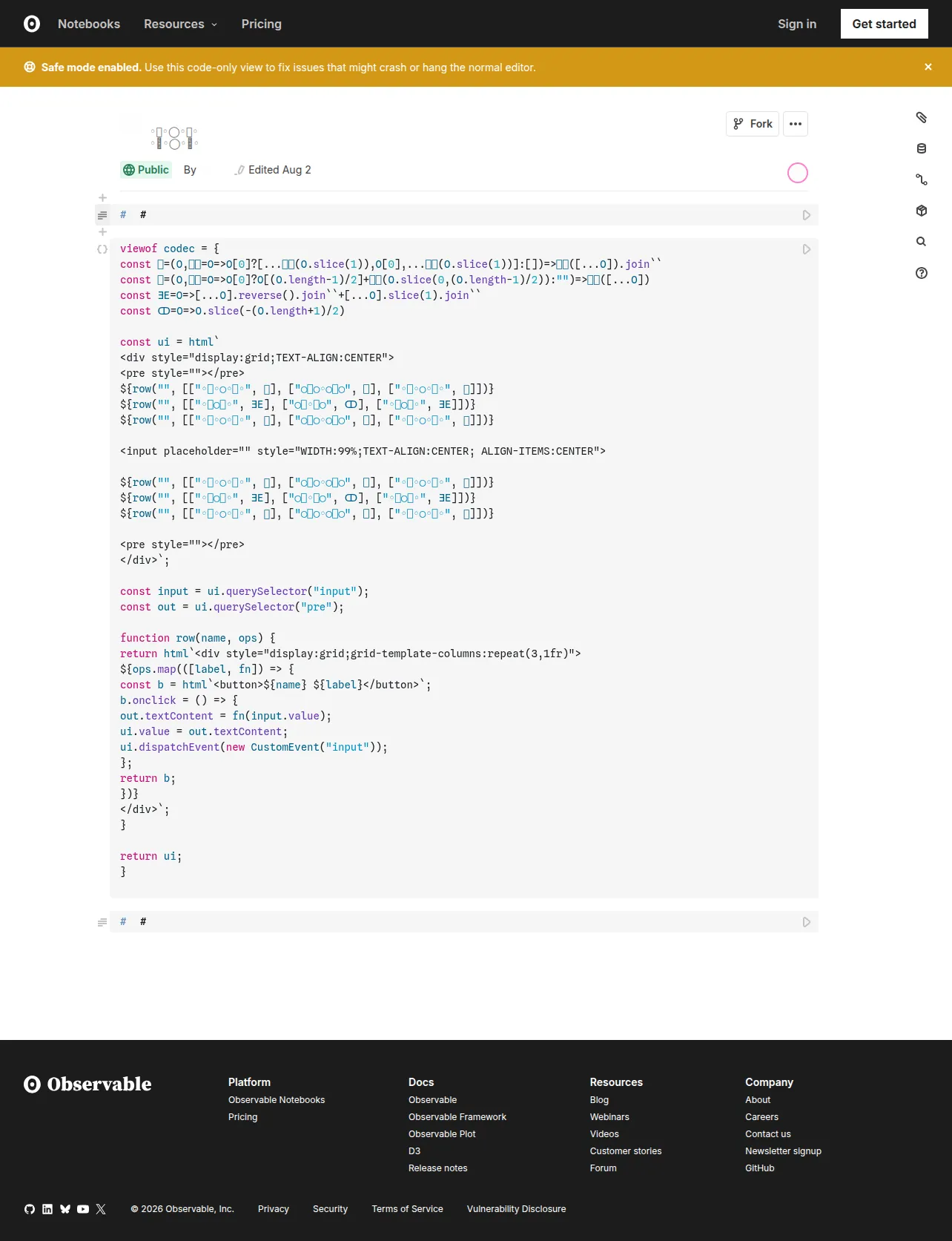This screenshot has height=1241, width=952.
Task: Open the Videos link
Action: tap(604, 1134)
